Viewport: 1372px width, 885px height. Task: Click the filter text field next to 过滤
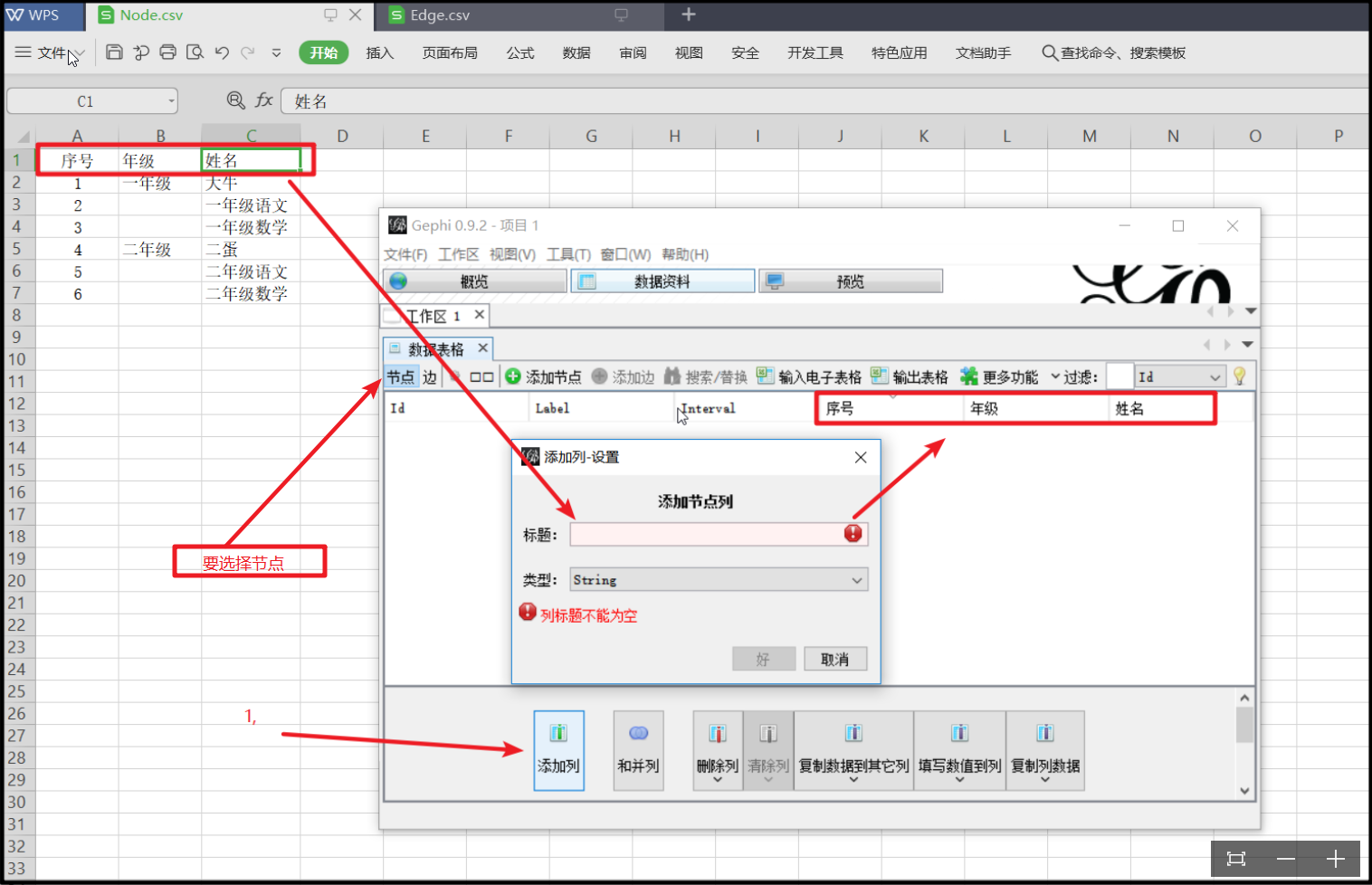click(1120, 376)
